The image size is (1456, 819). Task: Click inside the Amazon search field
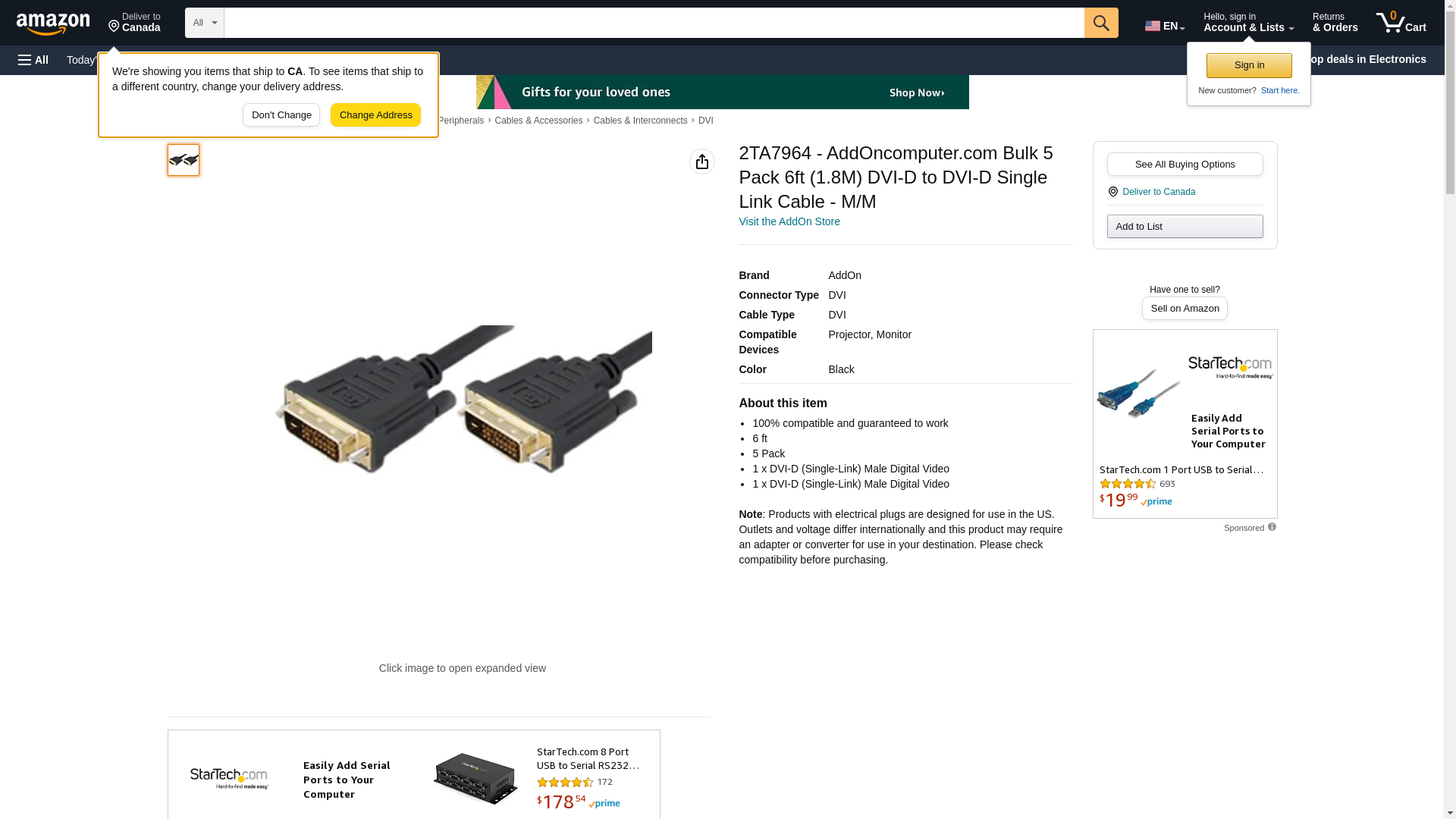point(654,23)
